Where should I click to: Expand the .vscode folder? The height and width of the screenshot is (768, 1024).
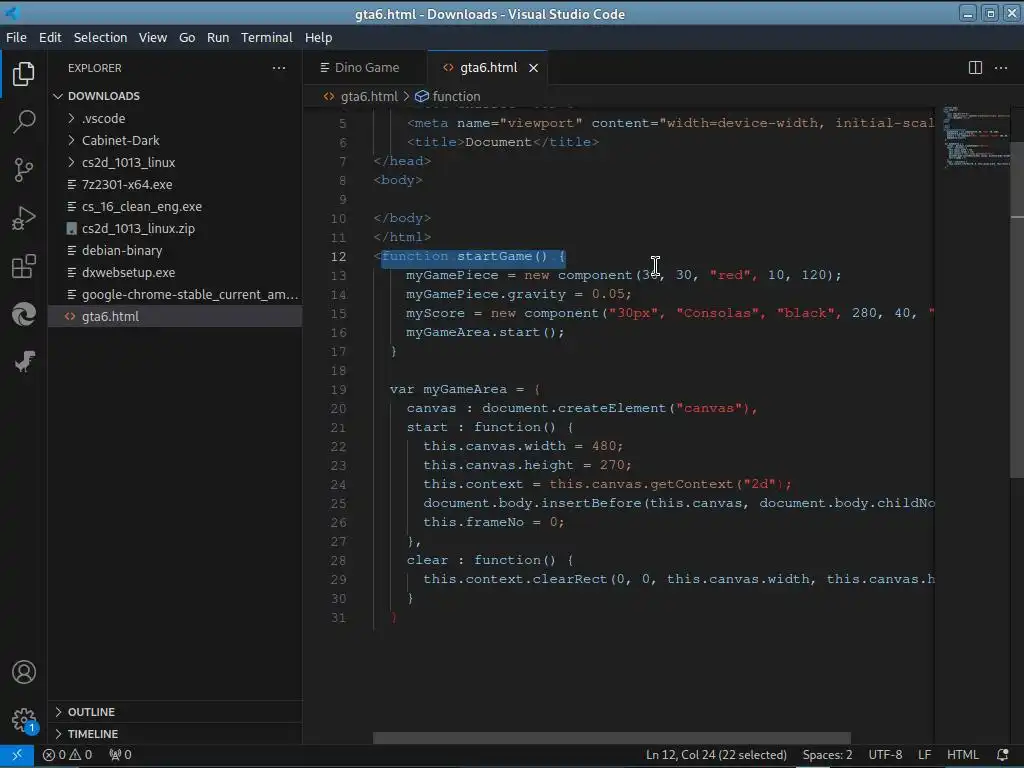[x=71, y=119]
